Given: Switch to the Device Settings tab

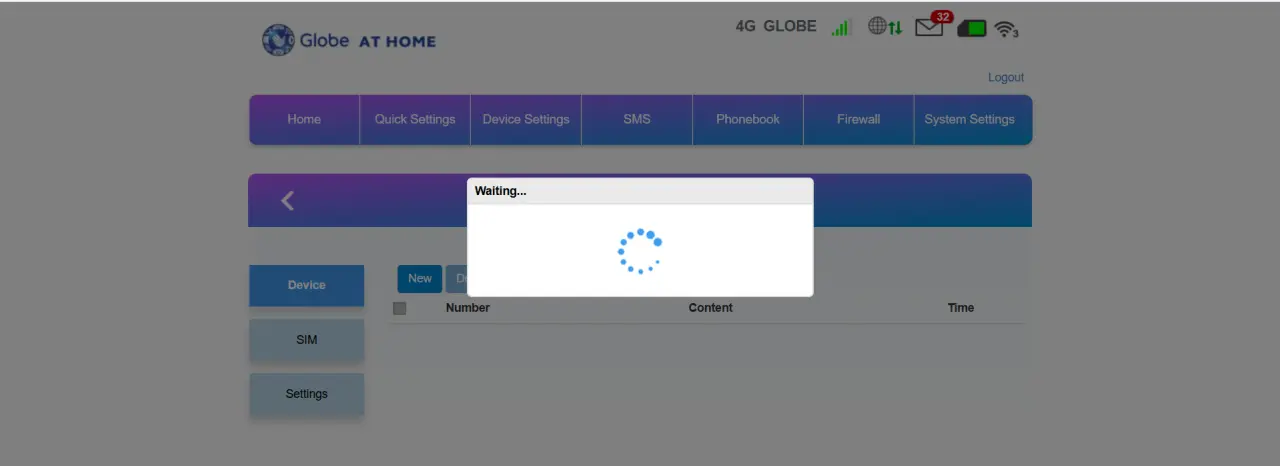Looking at the screenshot, I should click(526, 119).
